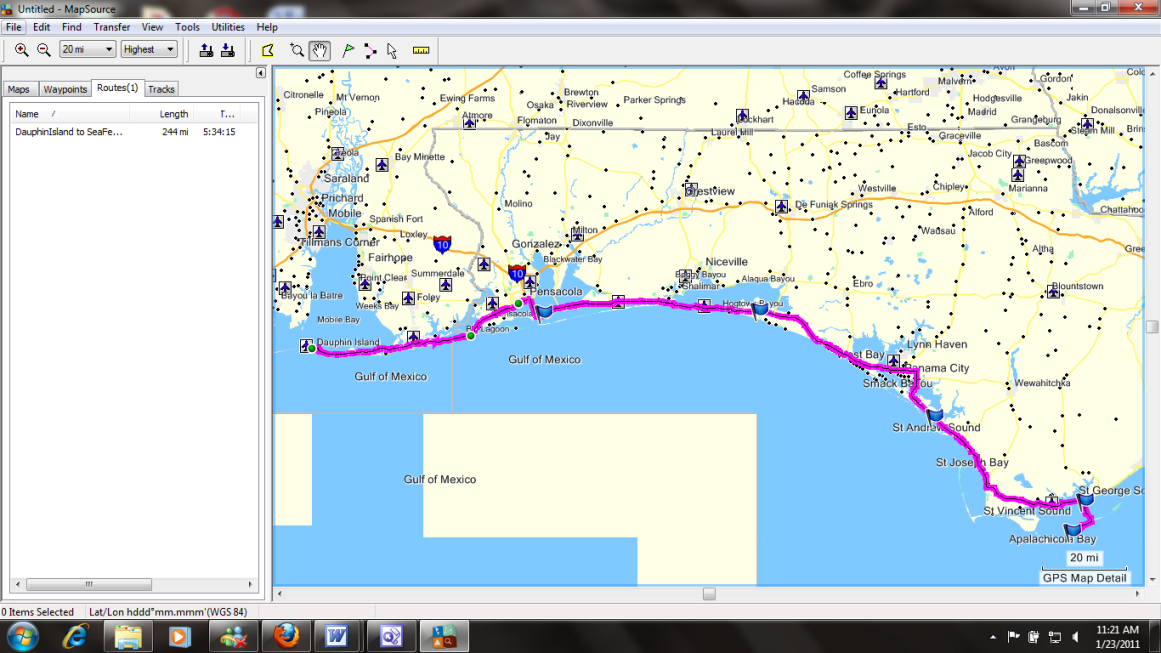Click the blue flag waypoint near Hogtown Bayou
Viewport: 1161px width, 653px height.
tap(760, 309)
